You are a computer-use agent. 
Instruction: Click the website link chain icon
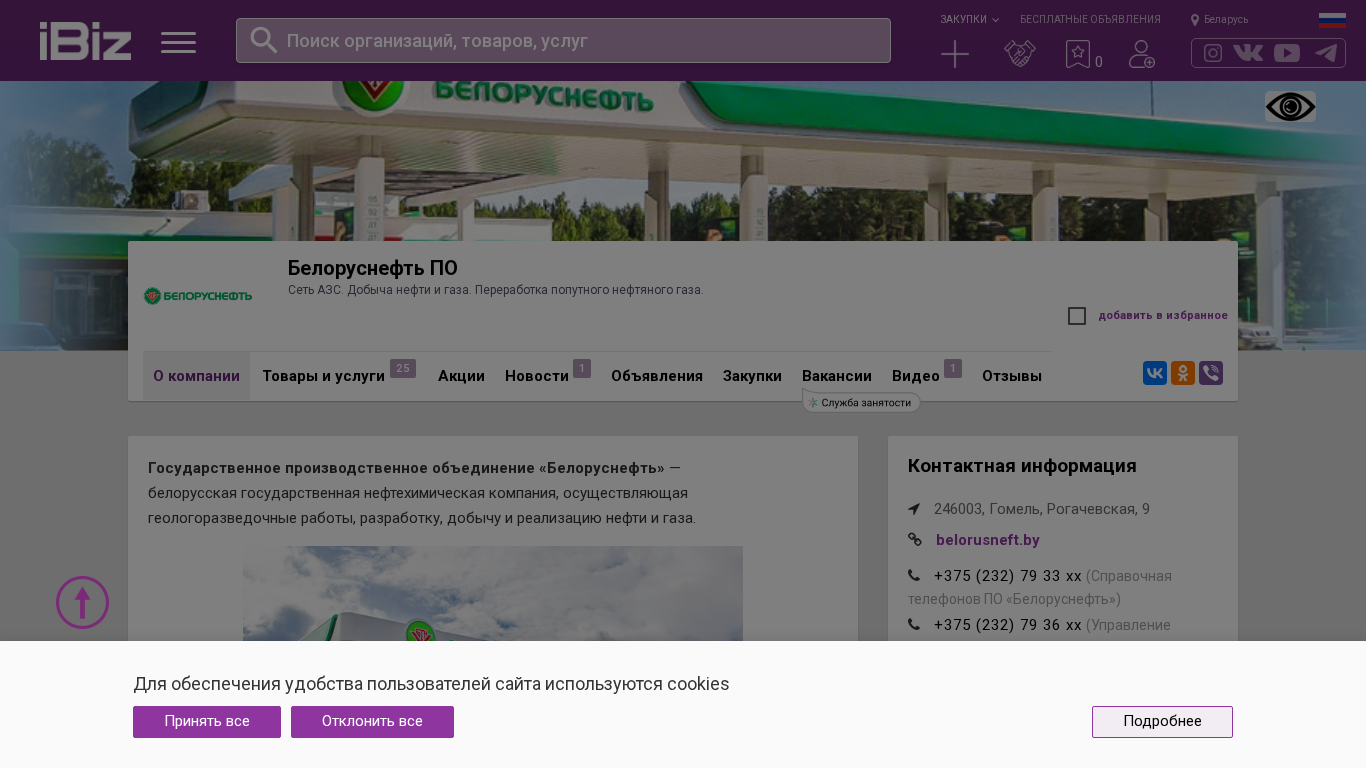point(914,540)
